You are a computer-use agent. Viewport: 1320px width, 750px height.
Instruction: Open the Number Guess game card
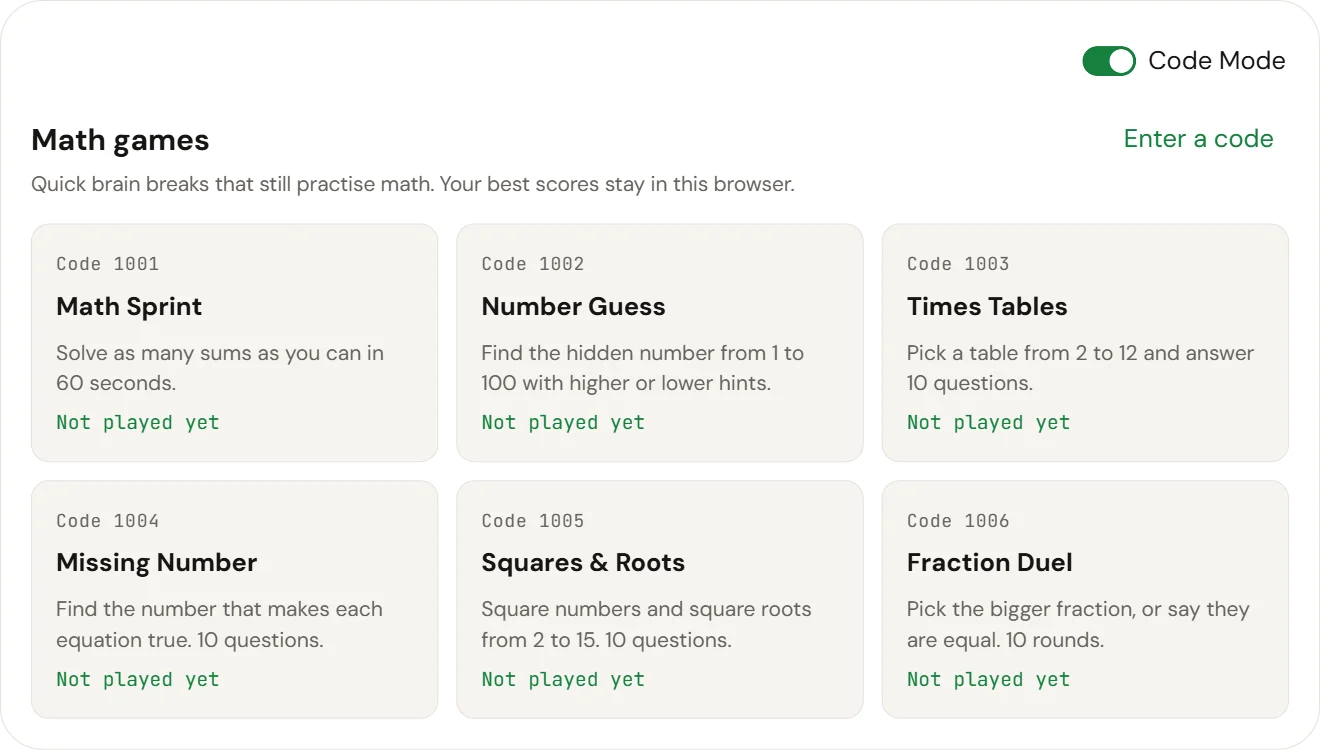[660, 343]
